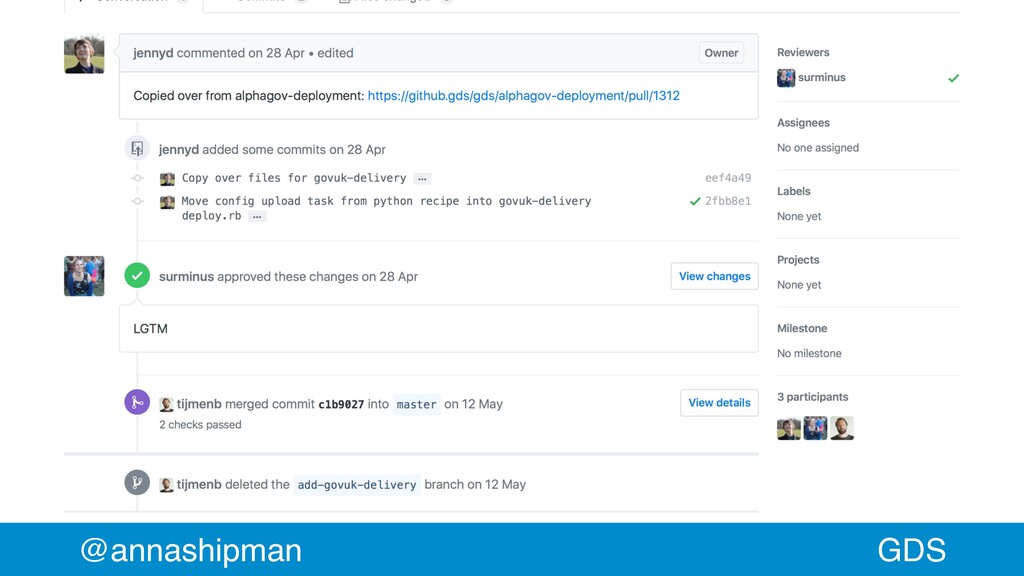The image size is (1024, 576).
Task: Click Reviewers heading in sidebar
Action: [x=803, y=52]
